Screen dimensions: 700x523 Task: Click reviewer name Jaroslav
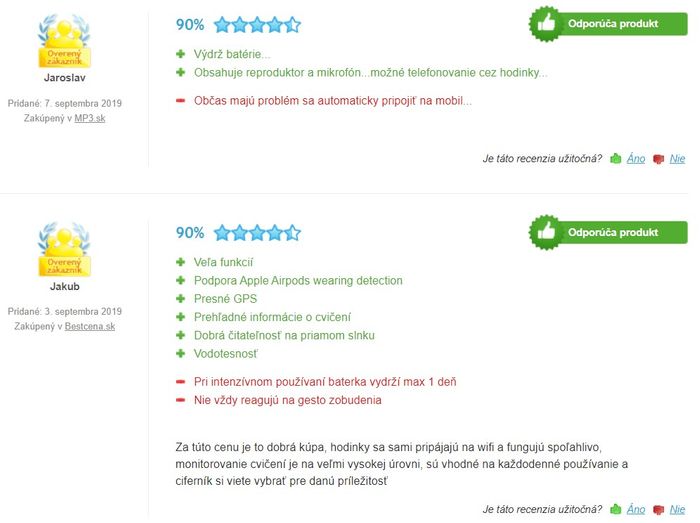(65, 78)
